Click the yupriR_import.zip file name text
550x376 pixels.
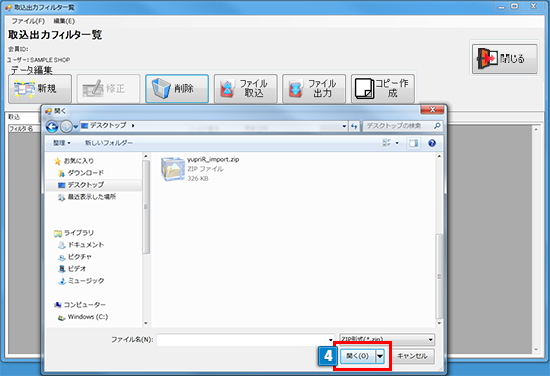point(213,160)
